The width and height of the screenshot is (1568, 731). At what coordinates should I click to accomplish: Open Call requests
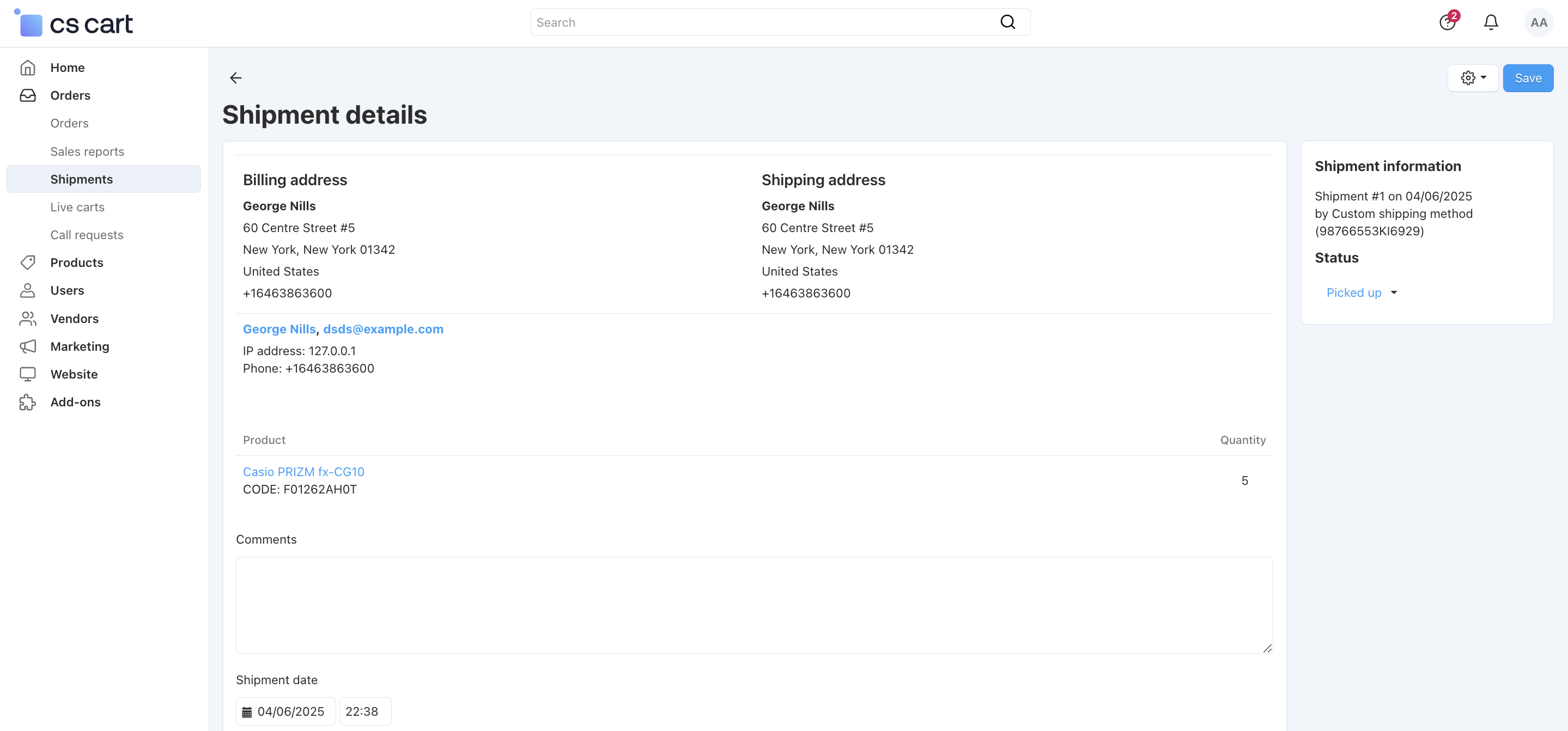point(87,235)
